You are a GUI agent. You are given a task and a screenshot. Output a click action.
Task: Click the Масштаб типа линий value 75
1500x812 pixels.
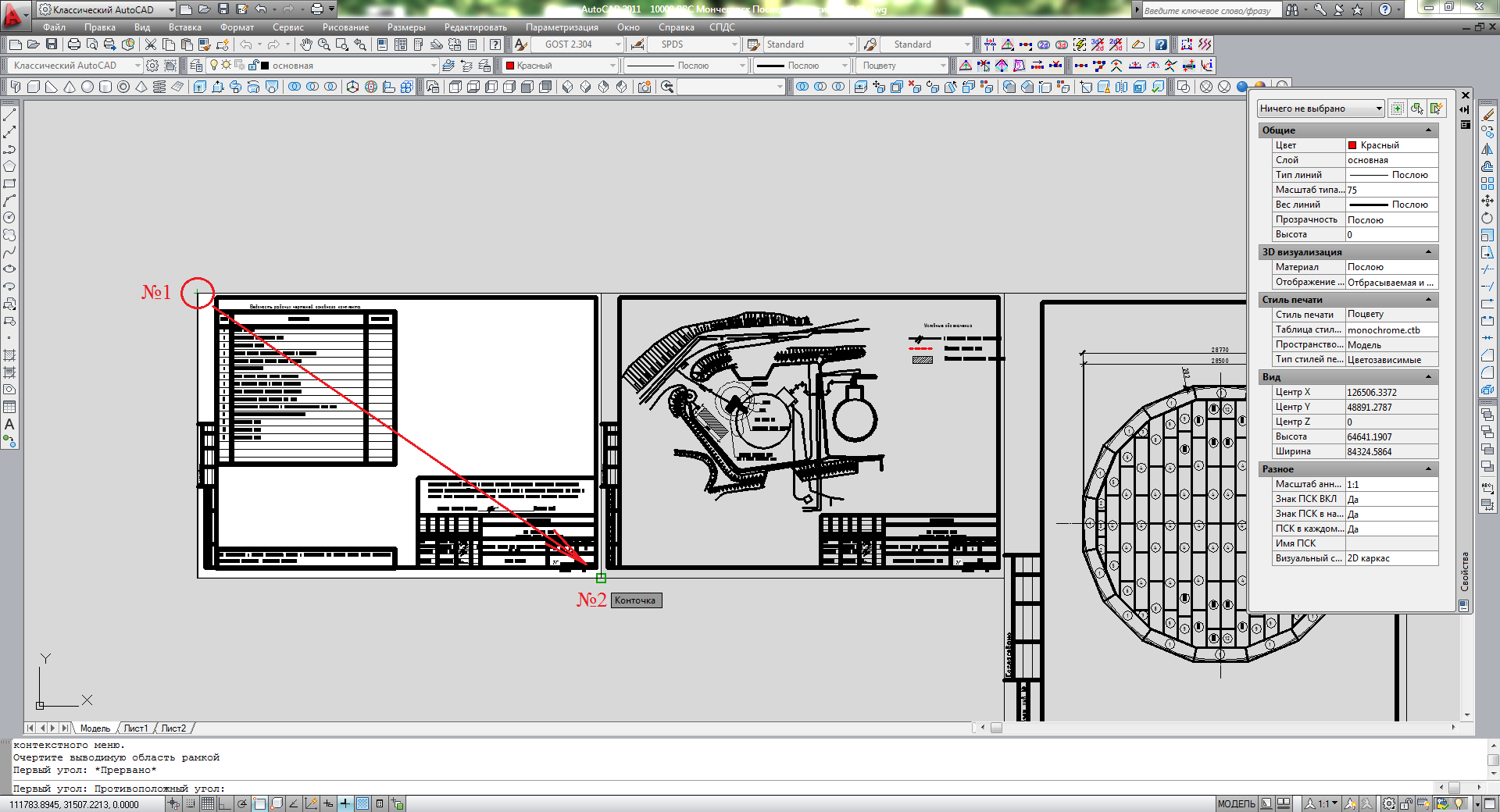click(1391, 190)
